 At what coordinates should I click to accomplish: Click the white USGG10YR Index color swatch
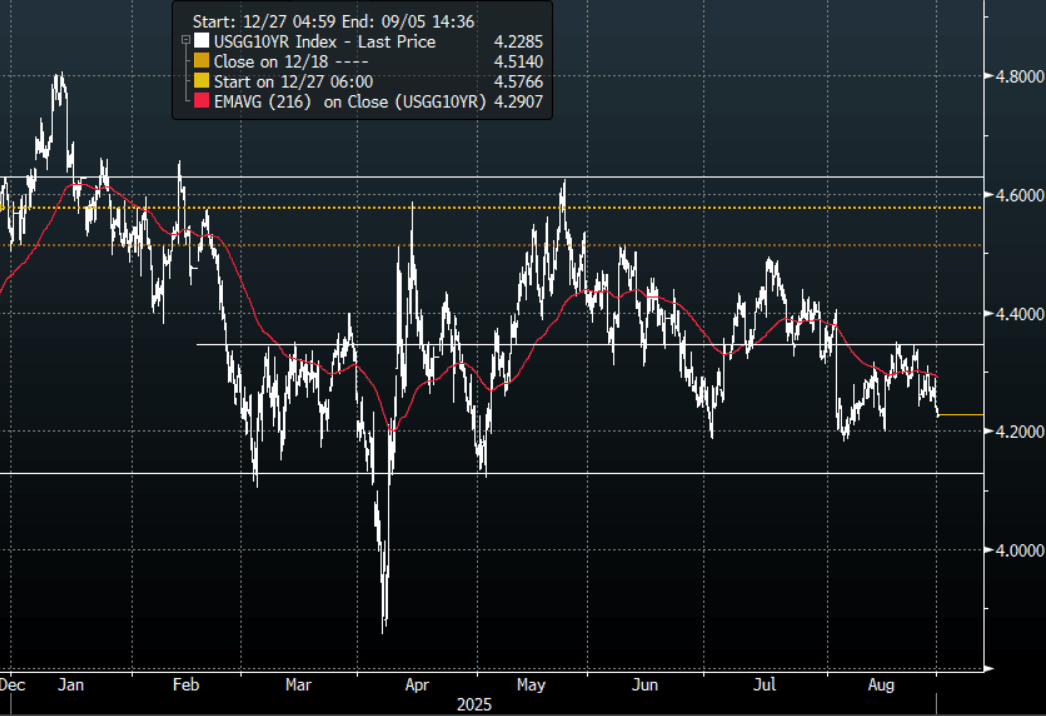(201, 42)
